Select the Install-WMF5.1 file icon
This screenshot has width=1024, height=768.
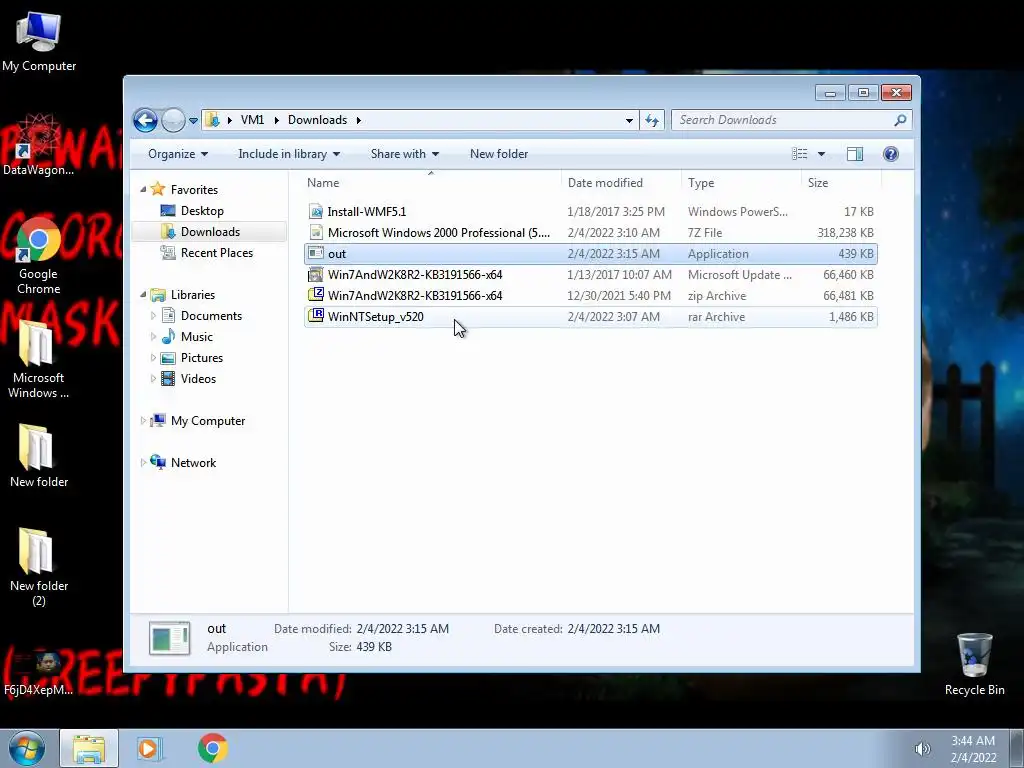click(316, 212)
